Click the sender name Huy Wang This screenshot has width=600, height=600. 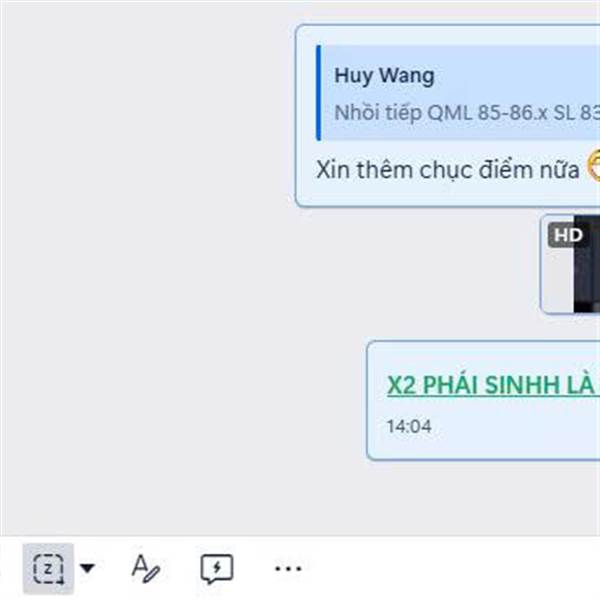pyautogui.click(x=384, y=76)
